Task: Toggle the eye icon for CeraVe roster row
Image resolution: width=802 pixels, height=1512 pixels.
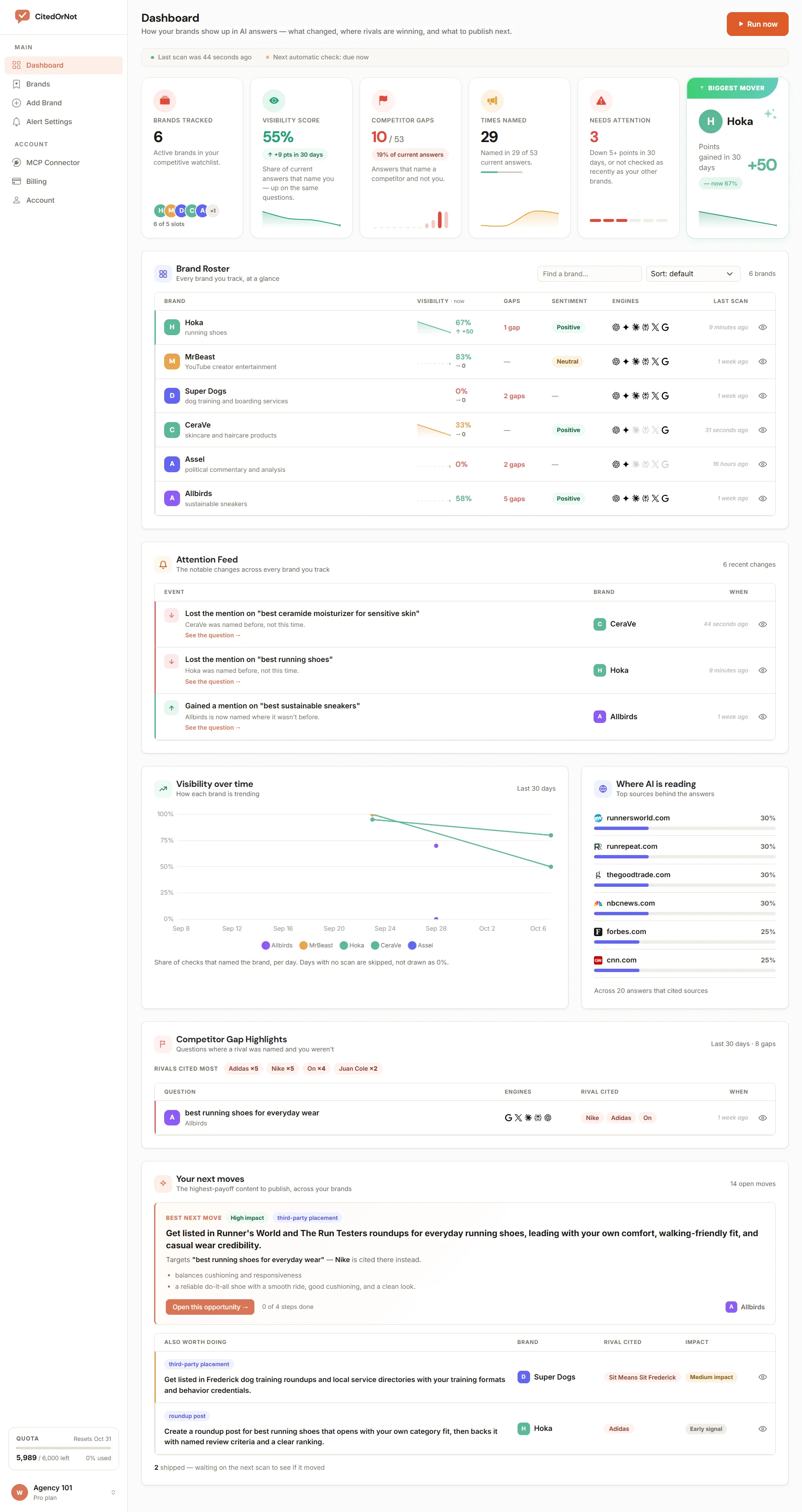Action: 762,430
